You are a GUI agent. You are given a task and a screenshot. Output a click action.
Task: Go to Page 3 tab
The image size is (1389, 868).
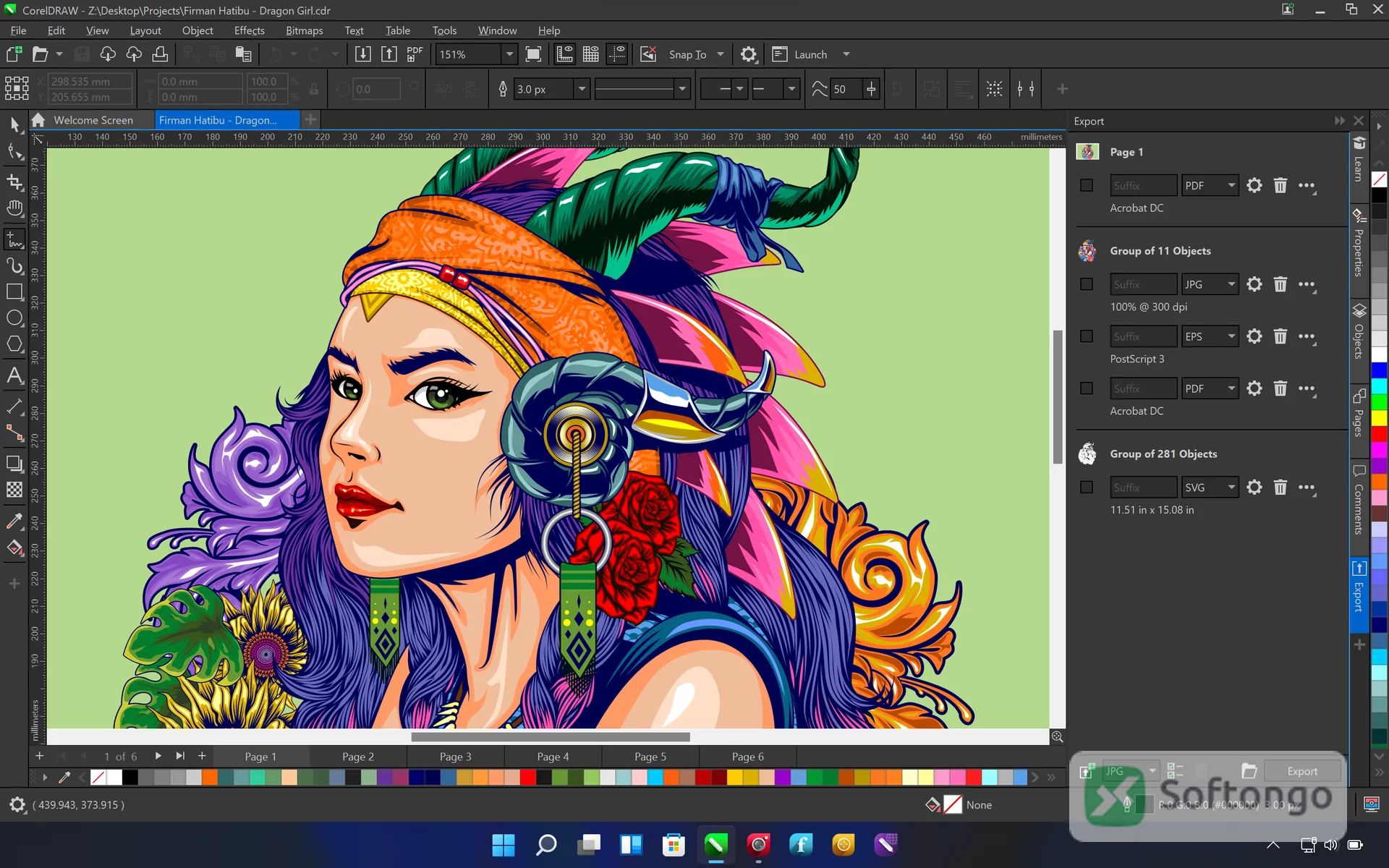[x=455, y=757]
